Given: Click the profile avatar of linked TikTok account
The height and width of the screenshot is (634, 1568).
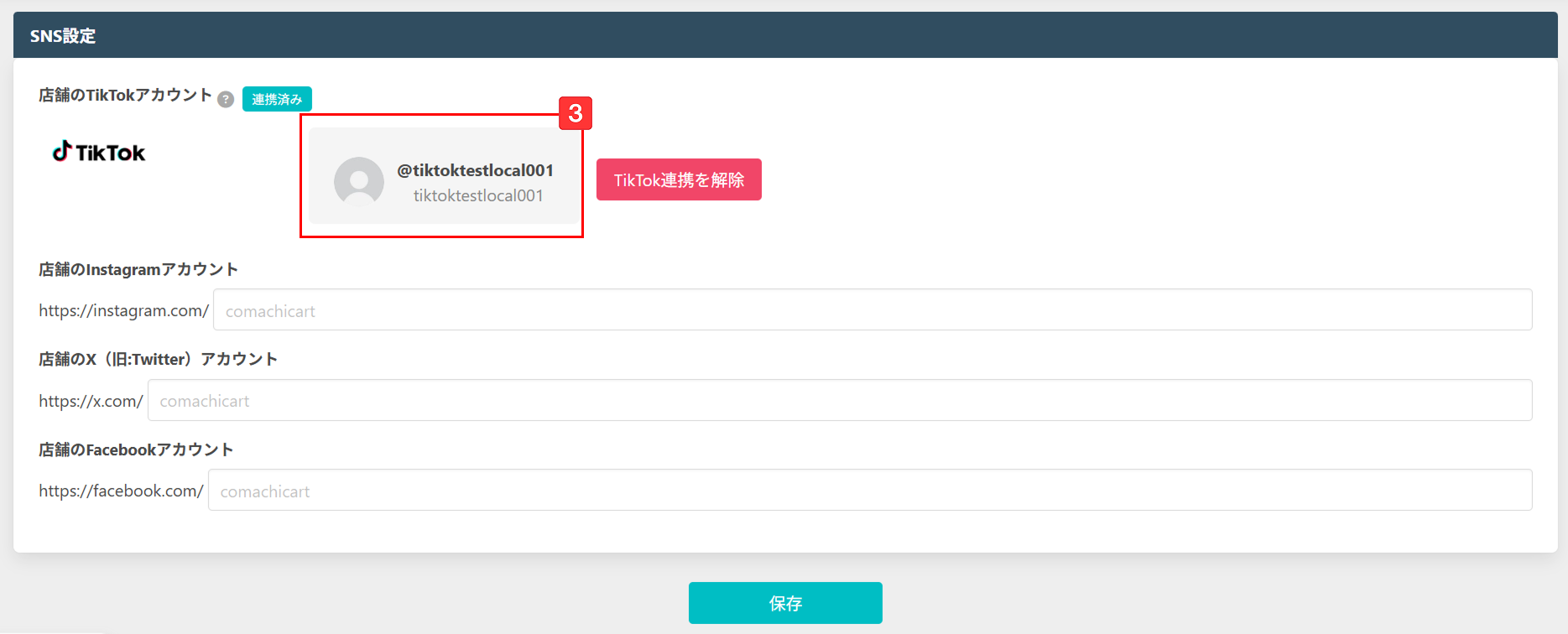Looking at the screenshot, I should [359, 181].
